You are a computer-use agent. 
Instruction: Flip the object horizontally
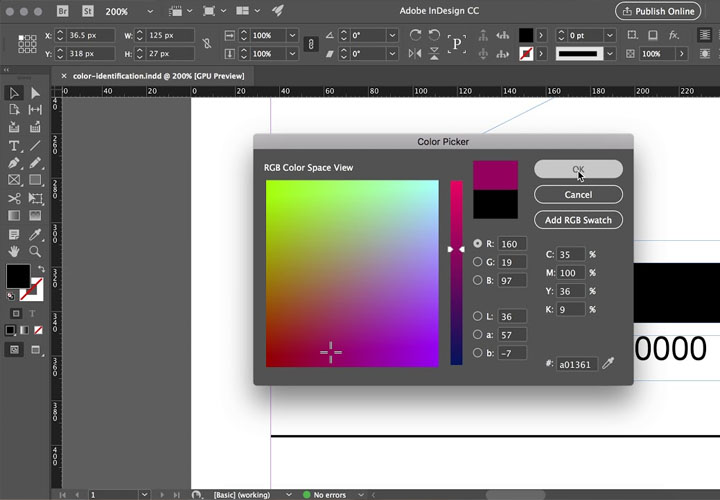pyautogui.click(x=415, y=54)
